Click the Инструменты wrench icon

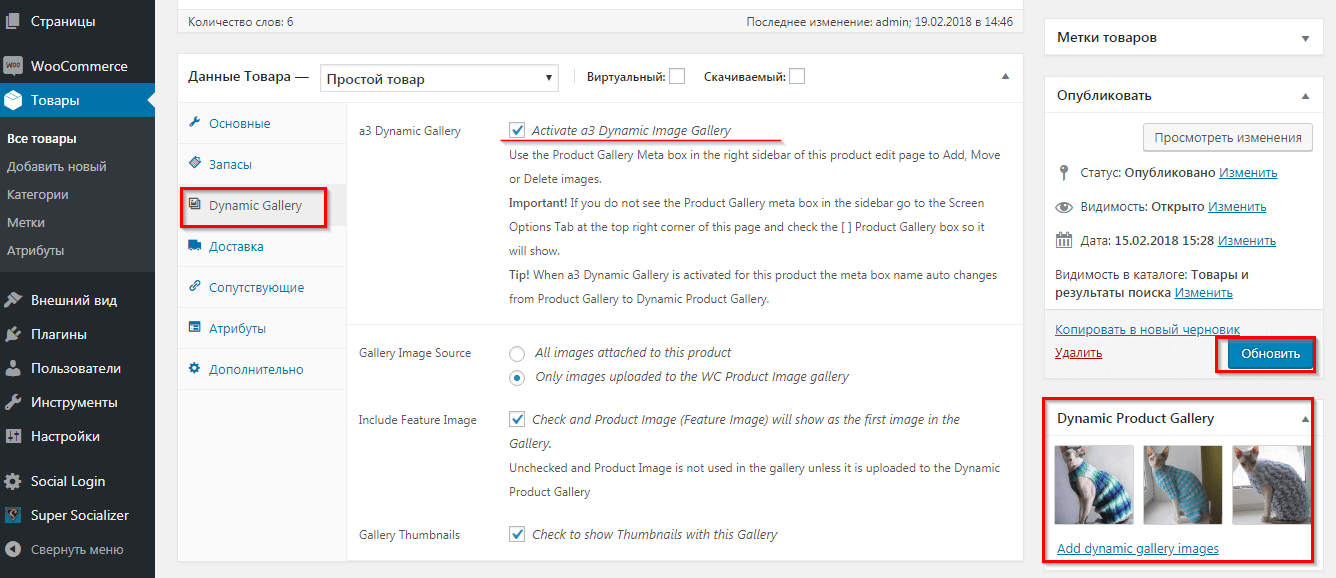(13, 402)
